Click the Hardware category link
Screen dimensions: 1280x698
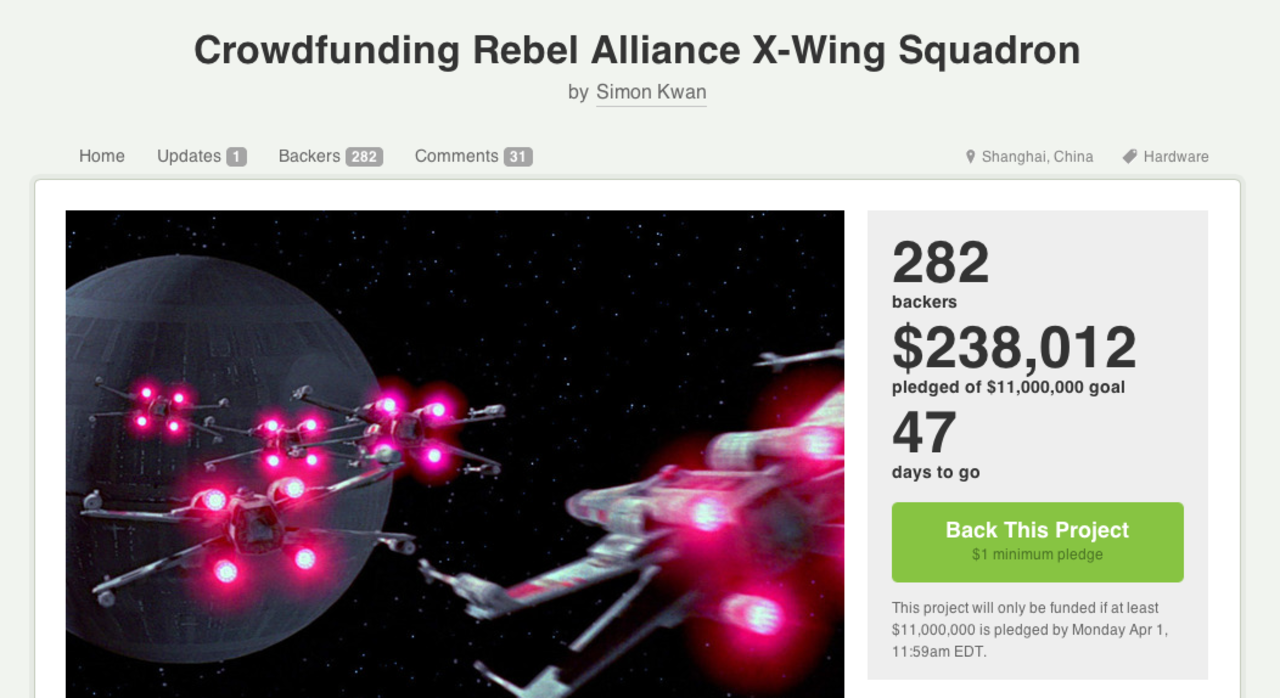coord(1175,156)
